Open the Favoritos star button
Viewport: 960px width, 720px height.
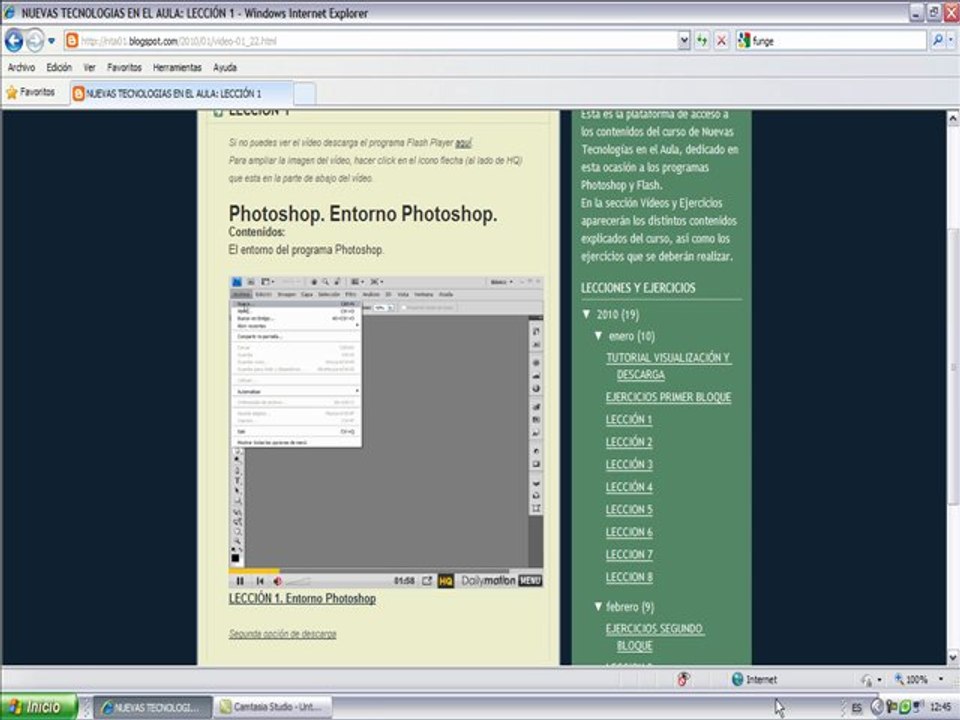pyautogui.click(x=31, y=92)
